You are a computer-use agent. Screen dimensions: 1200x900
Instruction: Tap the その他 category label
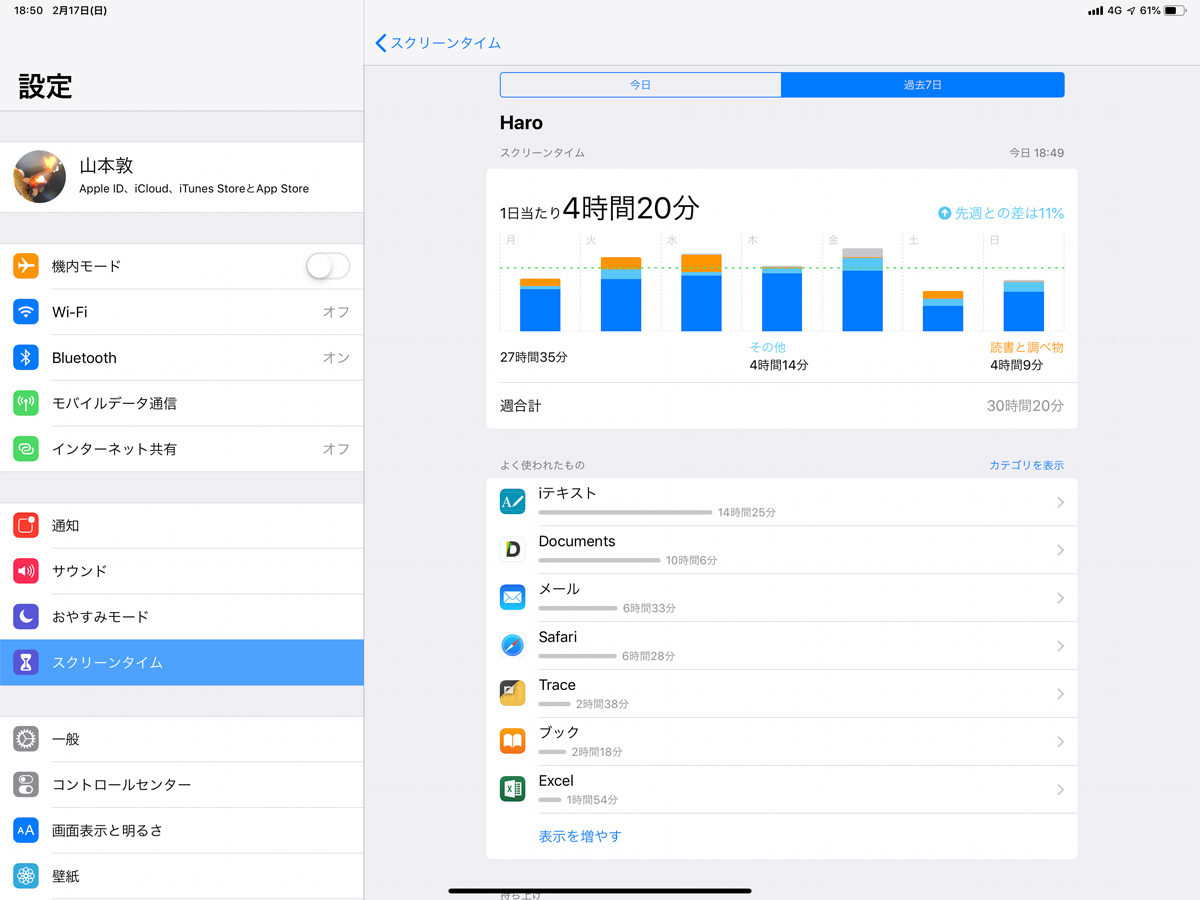[x=768, y=347]
